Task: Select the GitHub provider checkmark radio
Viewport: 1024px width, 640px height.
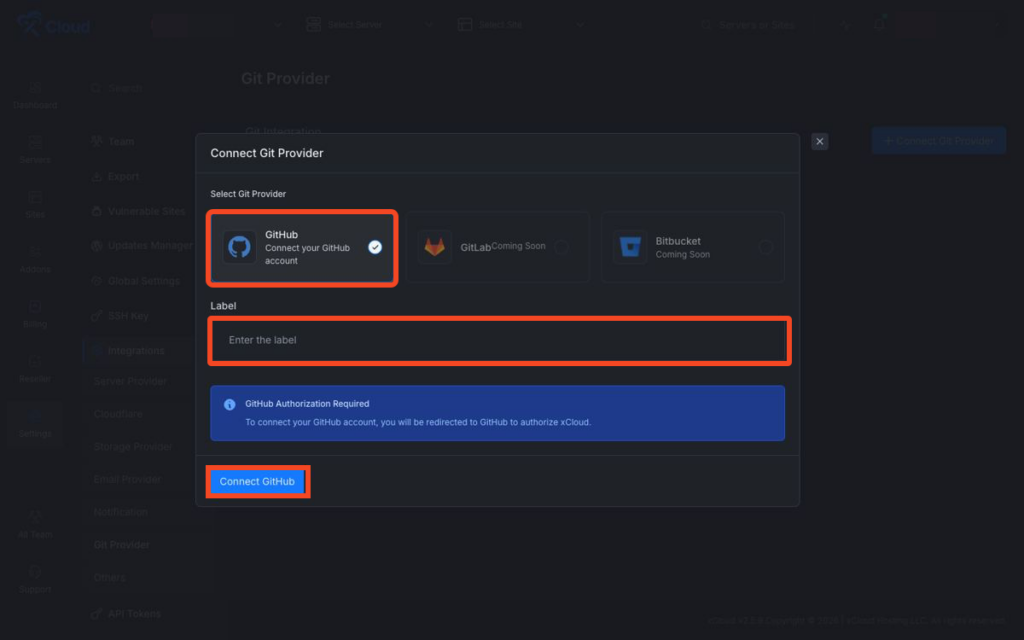Action: (x=375, y=247)
